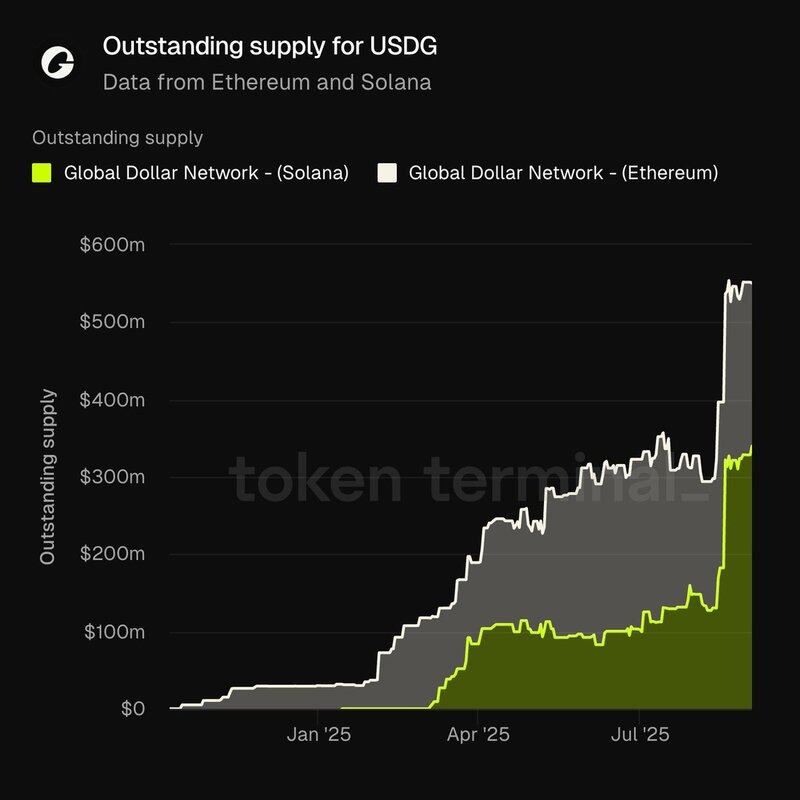Select the $200m y-axis label
This screenshot has width=800, height=800.
[112, 554]
